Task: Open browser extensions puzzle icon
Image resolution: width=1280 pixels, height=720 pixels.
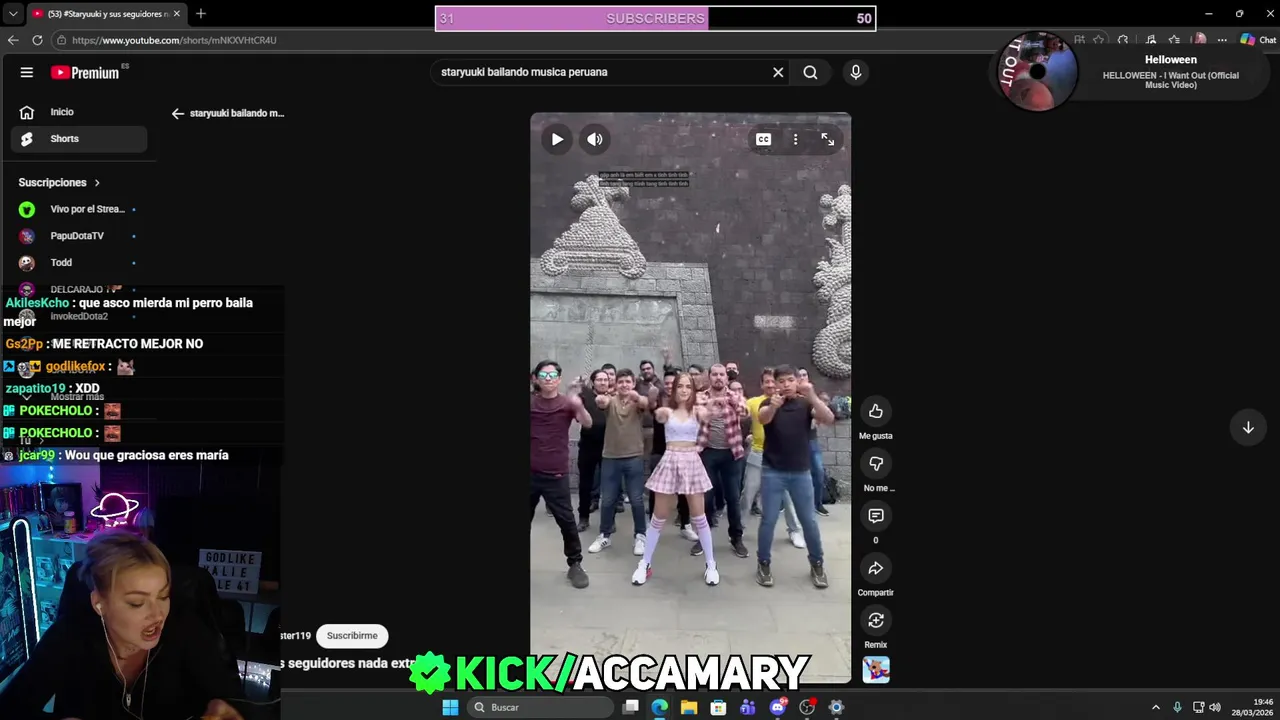Action: pos(1123,40)
